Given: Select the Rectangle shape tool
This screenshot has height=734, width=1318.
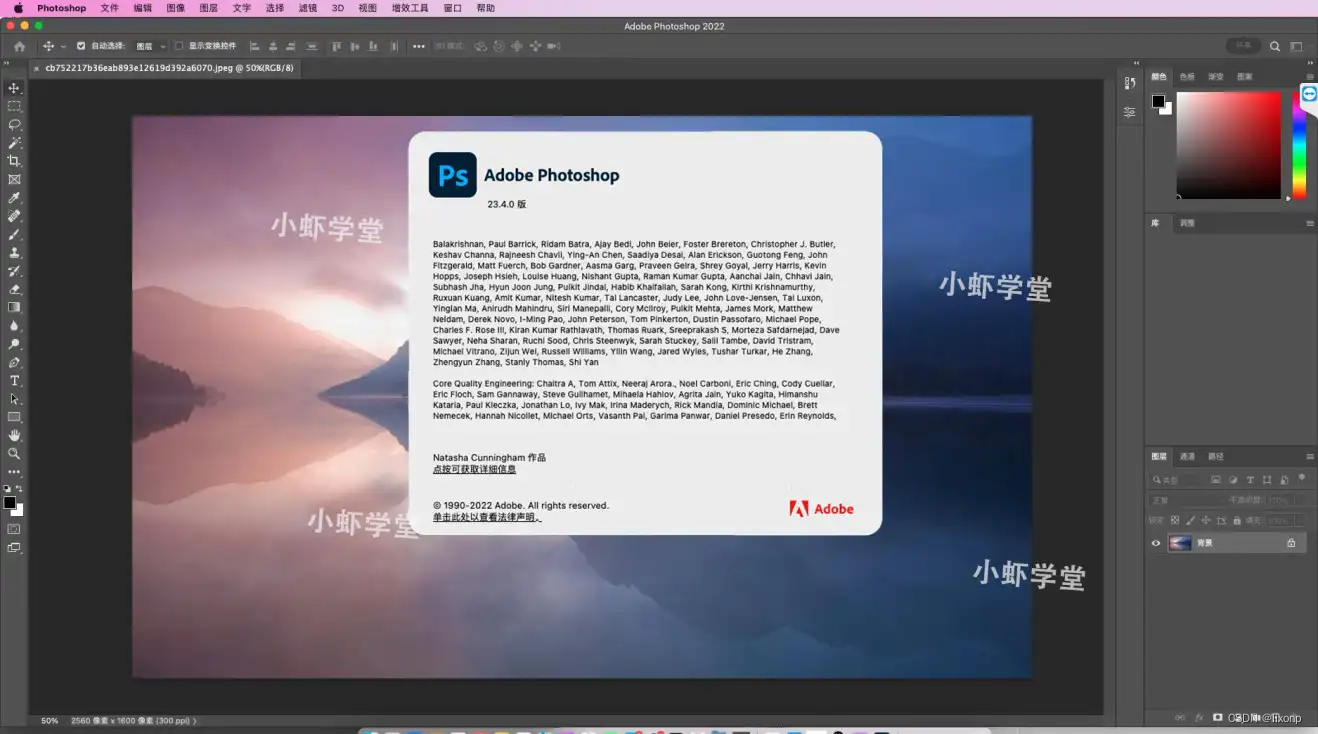Looking at the screenshot, I should tap(14, 417).
